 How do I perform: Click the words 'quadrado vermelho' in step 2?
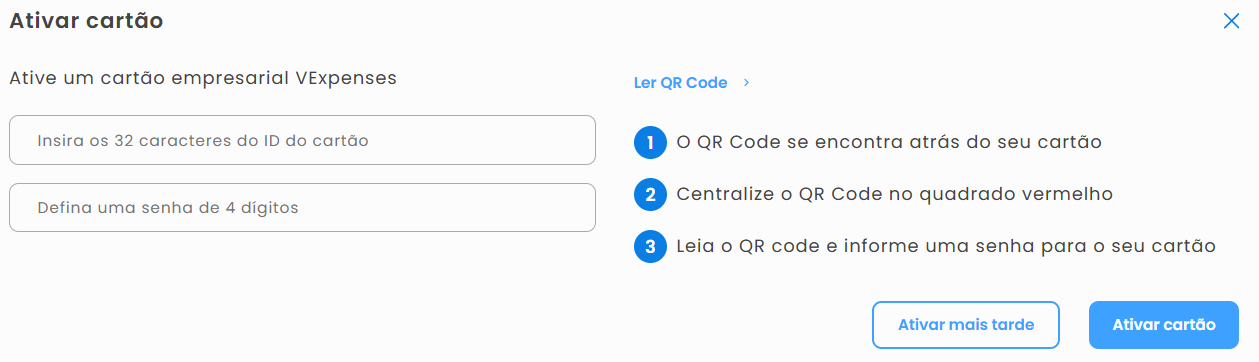point(1018,194)
